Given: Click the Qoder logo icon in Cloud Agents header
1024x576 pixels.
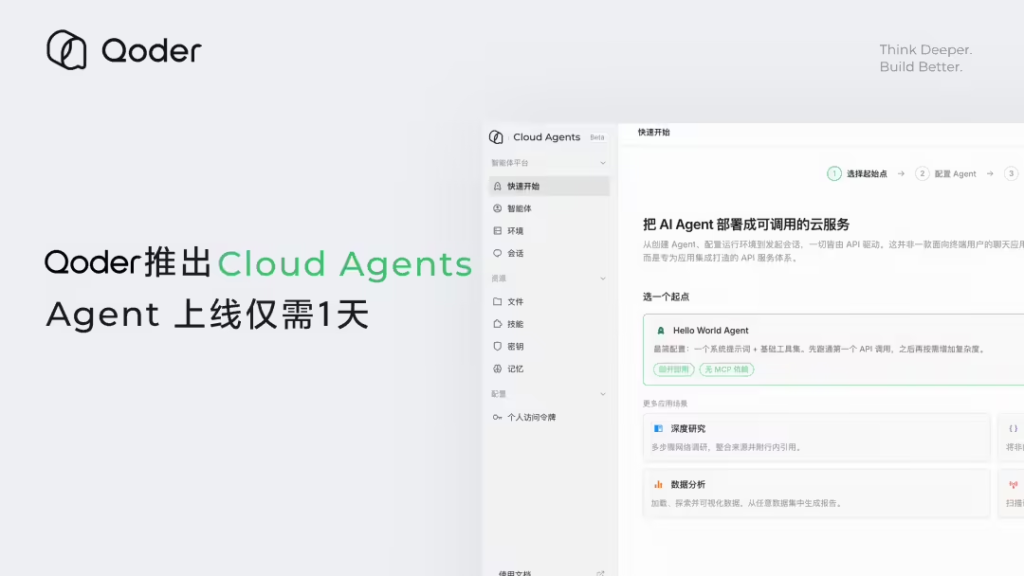Looking at the screenshot, I should click(x=496, y=136).
